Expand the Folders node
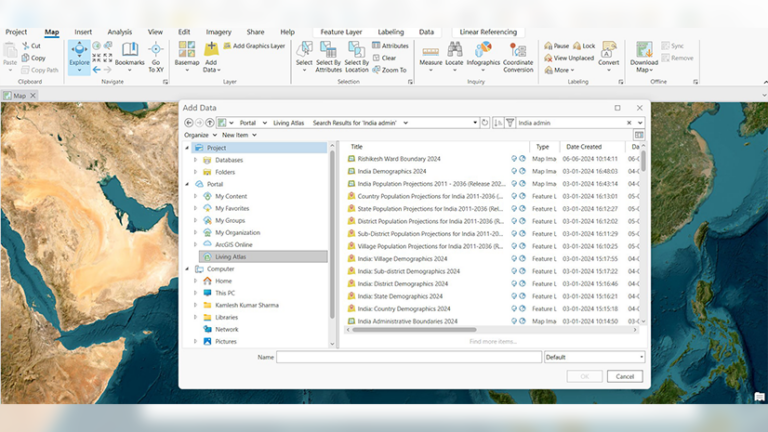Screen dimensions: 768x432 pyautogui.click(x=195, y=172)
